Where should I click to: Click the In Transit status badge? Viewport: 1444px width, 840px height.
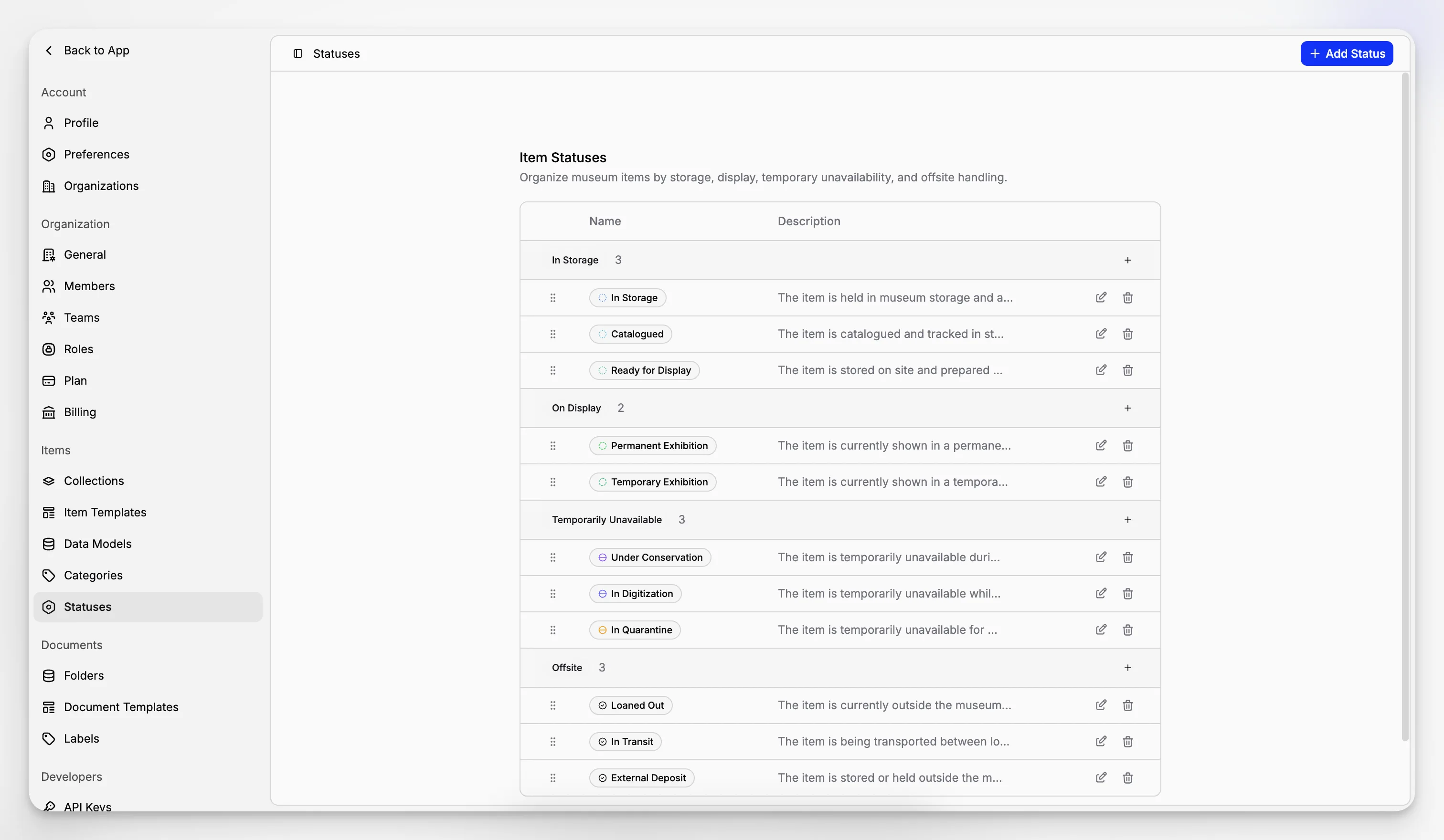(x=625, y=742)
